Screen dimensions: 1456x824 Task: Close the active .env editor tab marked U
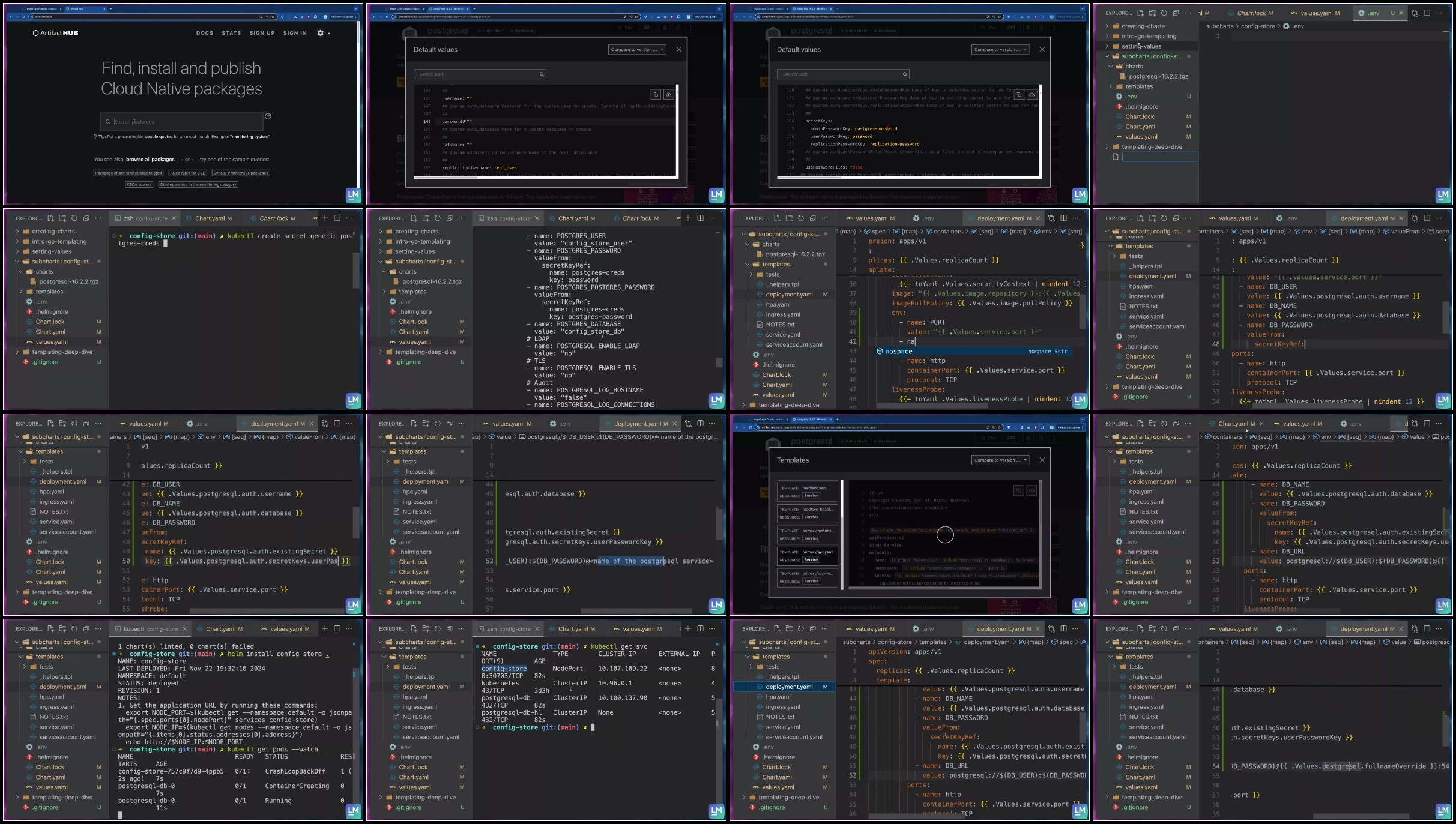click(x=1402, y=13)
